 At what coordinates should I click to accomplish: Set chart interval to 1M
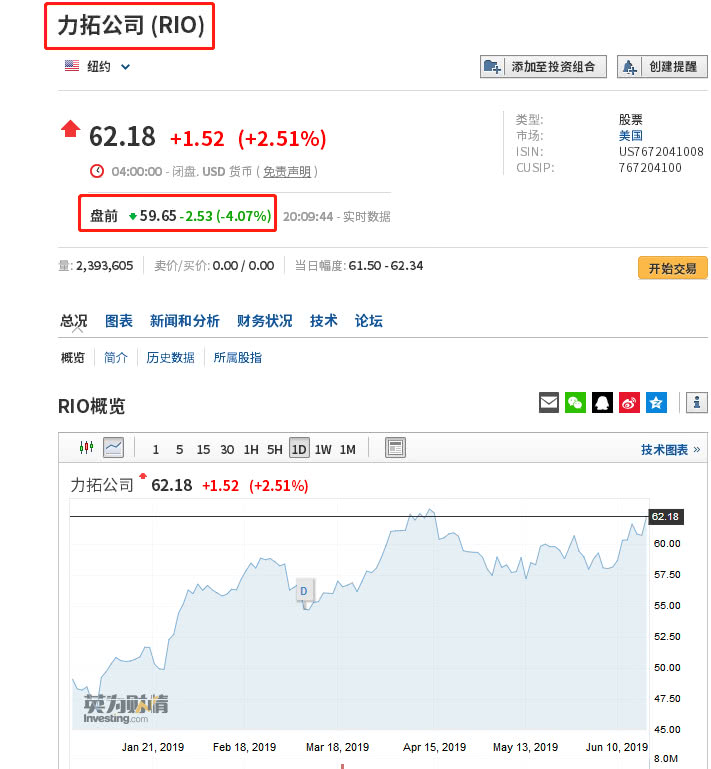click(x=348, y=449)
